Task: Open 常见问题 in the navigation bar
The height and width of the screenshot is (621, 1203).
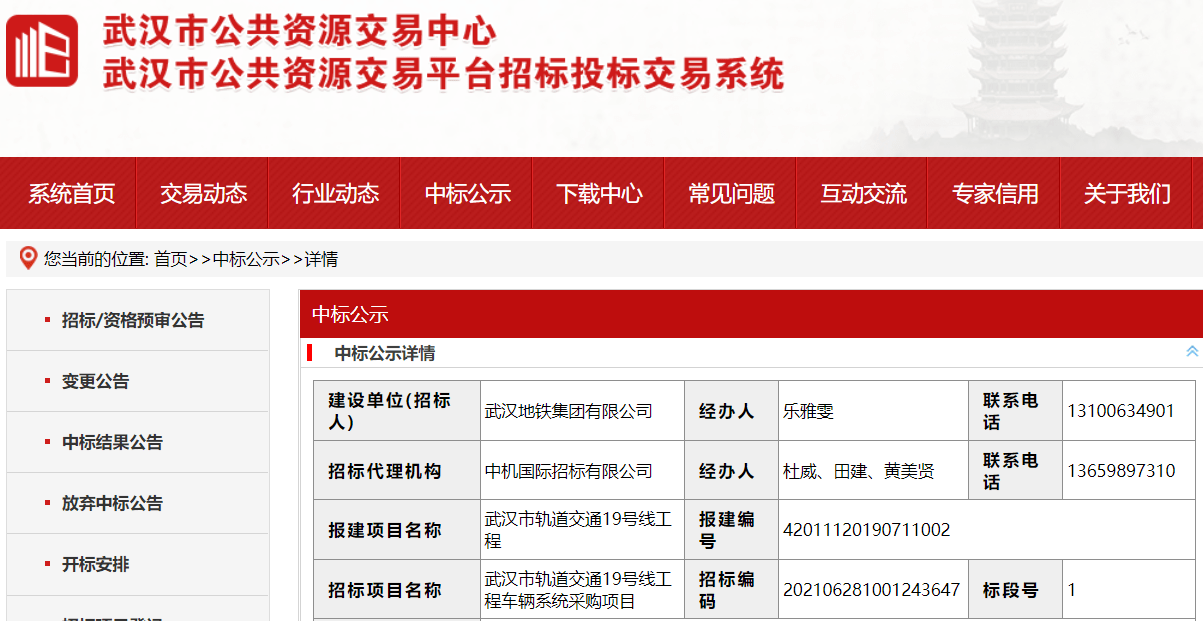Action: tap(731, 194)
